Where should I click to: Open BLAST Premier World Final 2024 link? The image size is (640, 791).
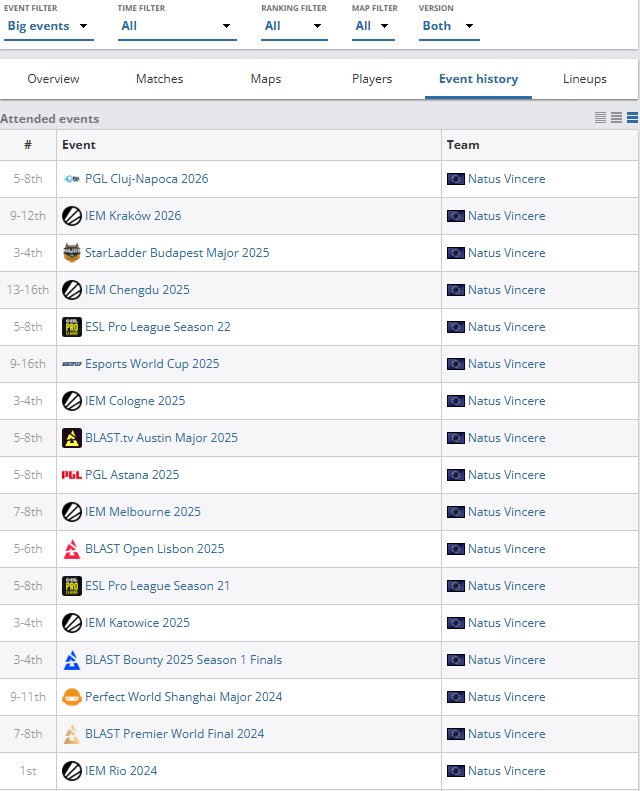tap(174, 734)
